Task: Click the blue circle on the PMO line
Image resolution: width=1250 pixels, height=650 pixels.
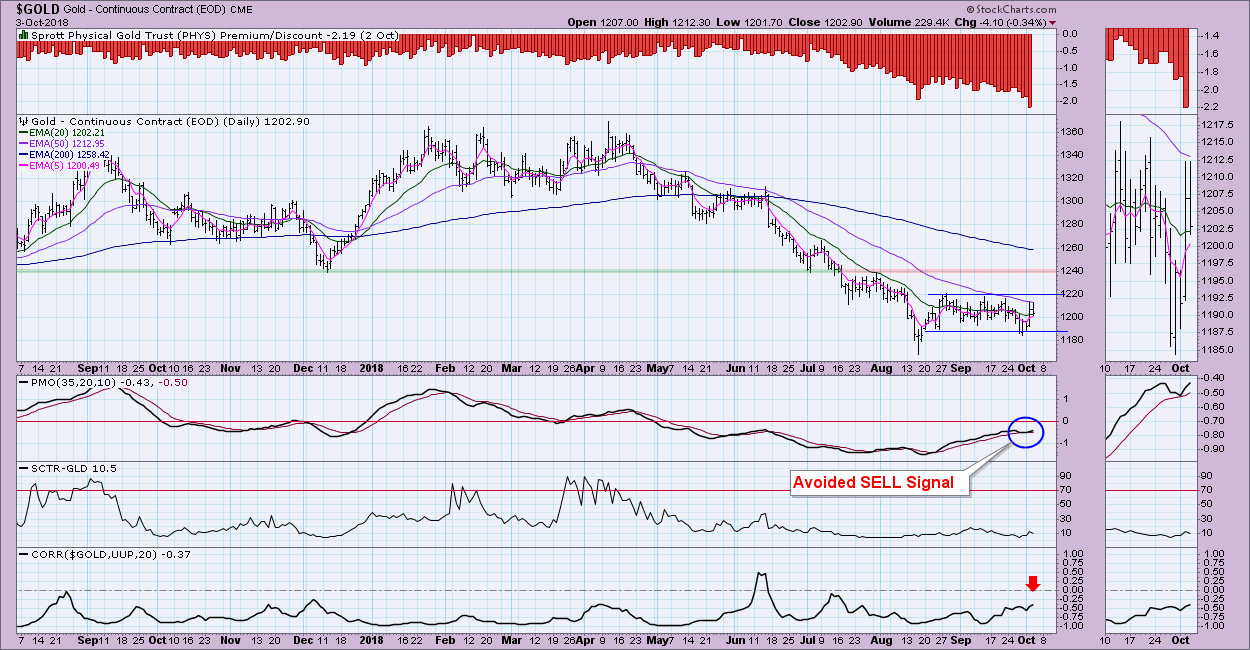Action: click(1026, 432)
